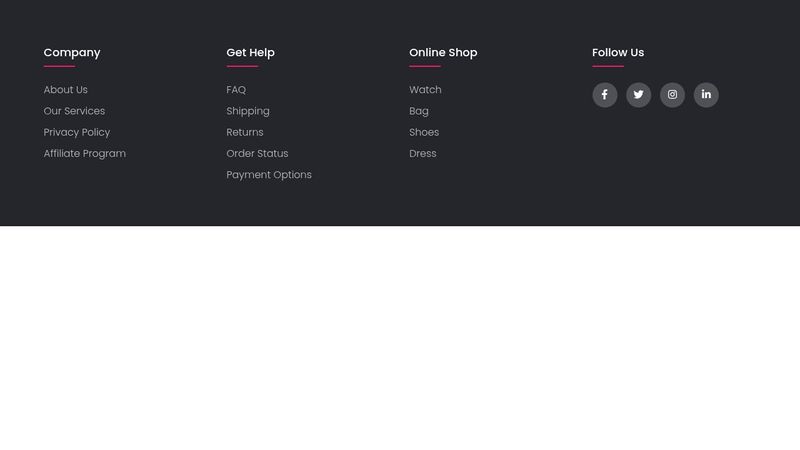
Task: Open the Our Services link
Action: click(74, 111)
